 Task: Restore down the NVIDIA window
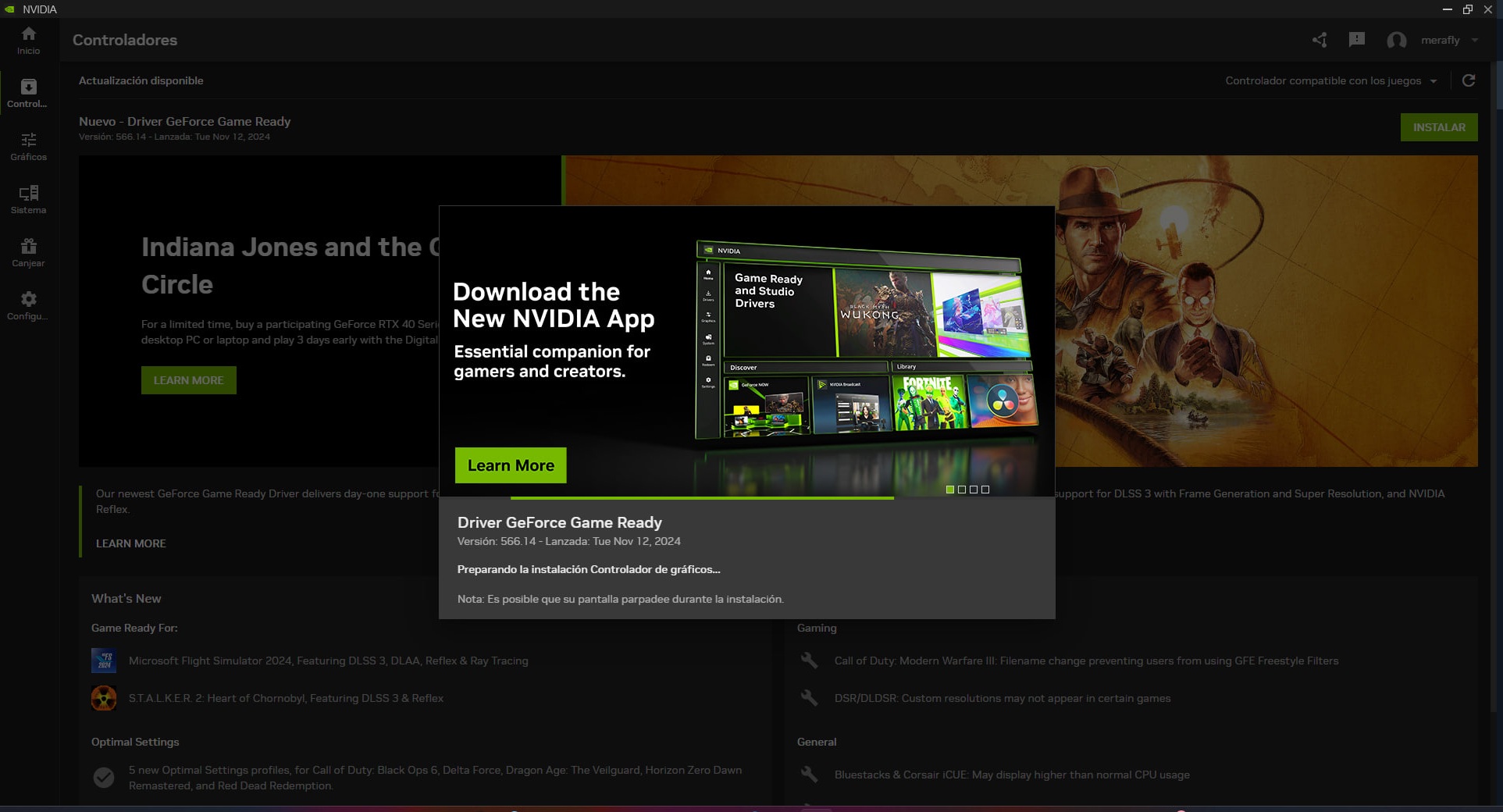1468,9
